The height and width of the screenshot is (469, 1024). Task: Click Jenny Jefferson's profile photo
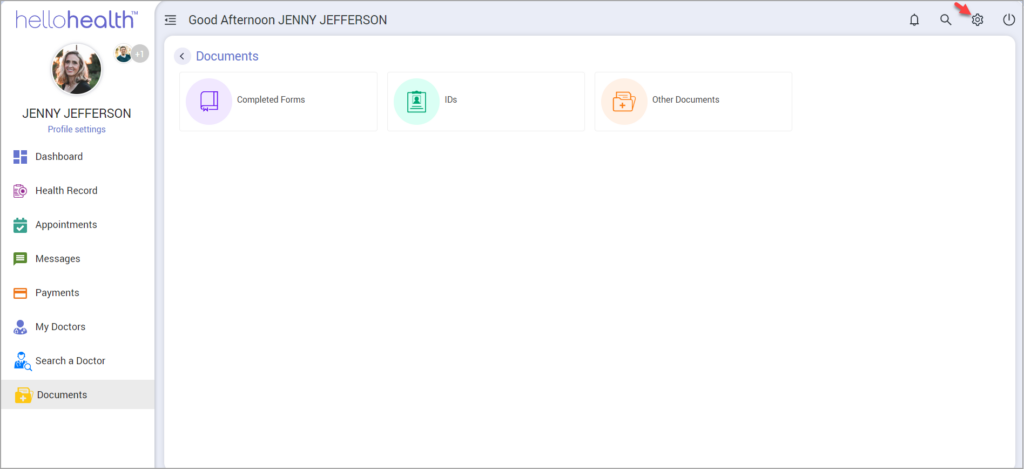click(x=76, y=69)
